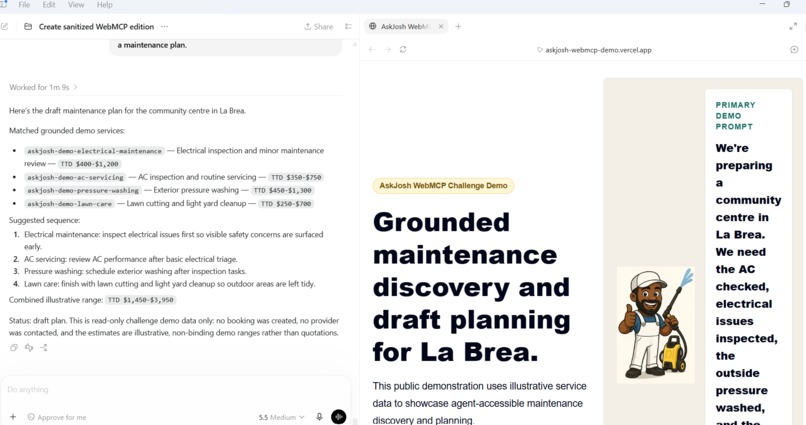Click the askjosh-demo-ac-servicing code chip
Image resolution: width=806 pixels, height=425 pixels.
tap(75, 177)
